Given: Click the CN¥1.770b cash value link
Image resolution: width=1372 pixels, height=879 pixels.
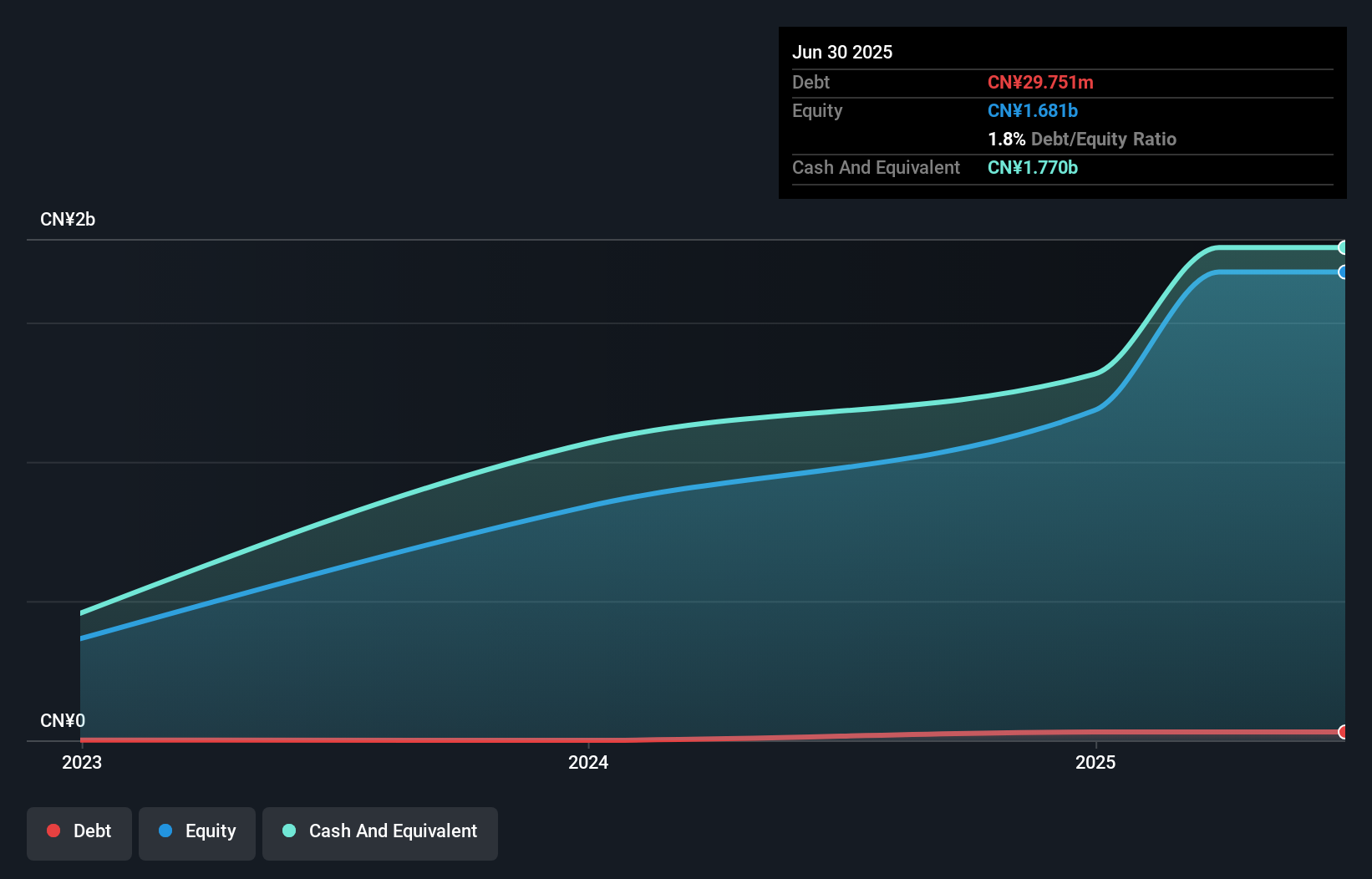Looking at the screenshot, I should [x=1033, y=167].
